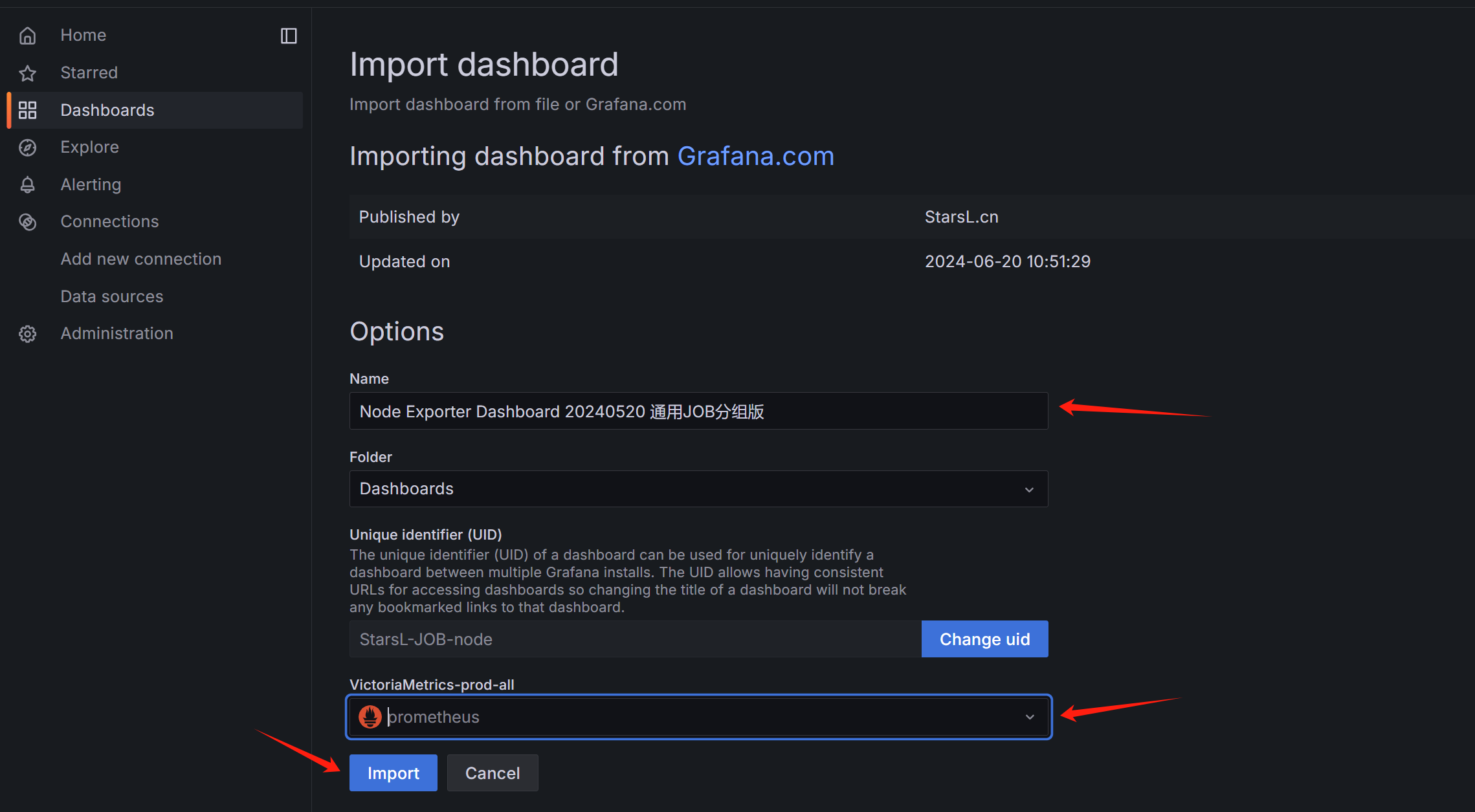Open the prometheus data source dropdown arrow
The height and width of the screenshot is (812, 1475).
(1029, 717)
